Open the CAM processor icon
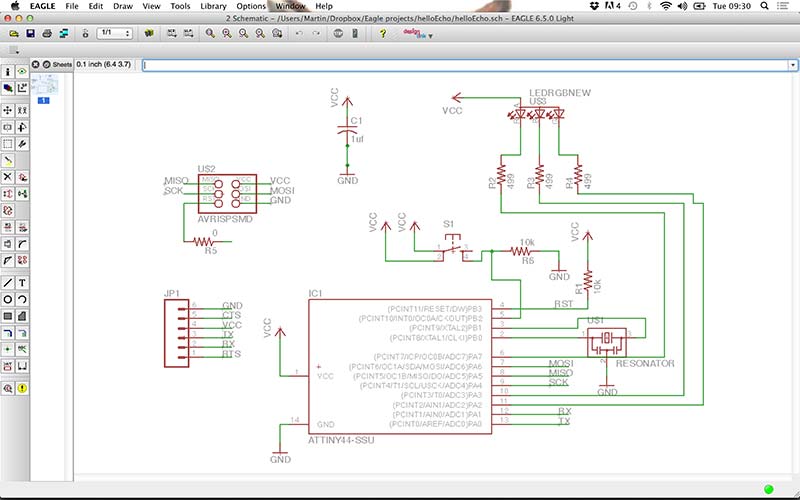Screen dimensions: 800x500 (64, 34)
